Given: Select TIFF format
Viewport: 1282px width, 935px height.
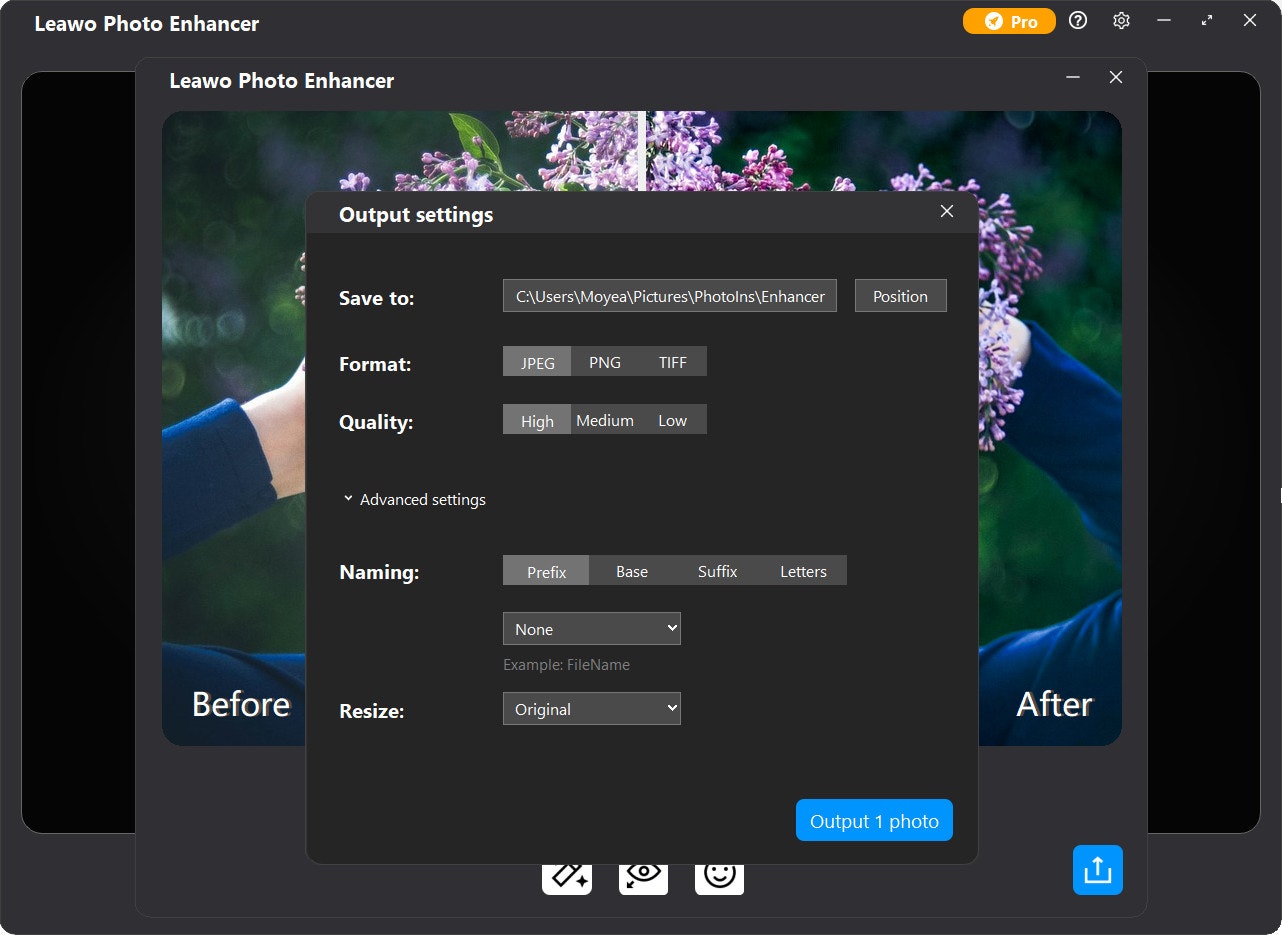Looking at the screenshot, I should (x=673, y=362).
